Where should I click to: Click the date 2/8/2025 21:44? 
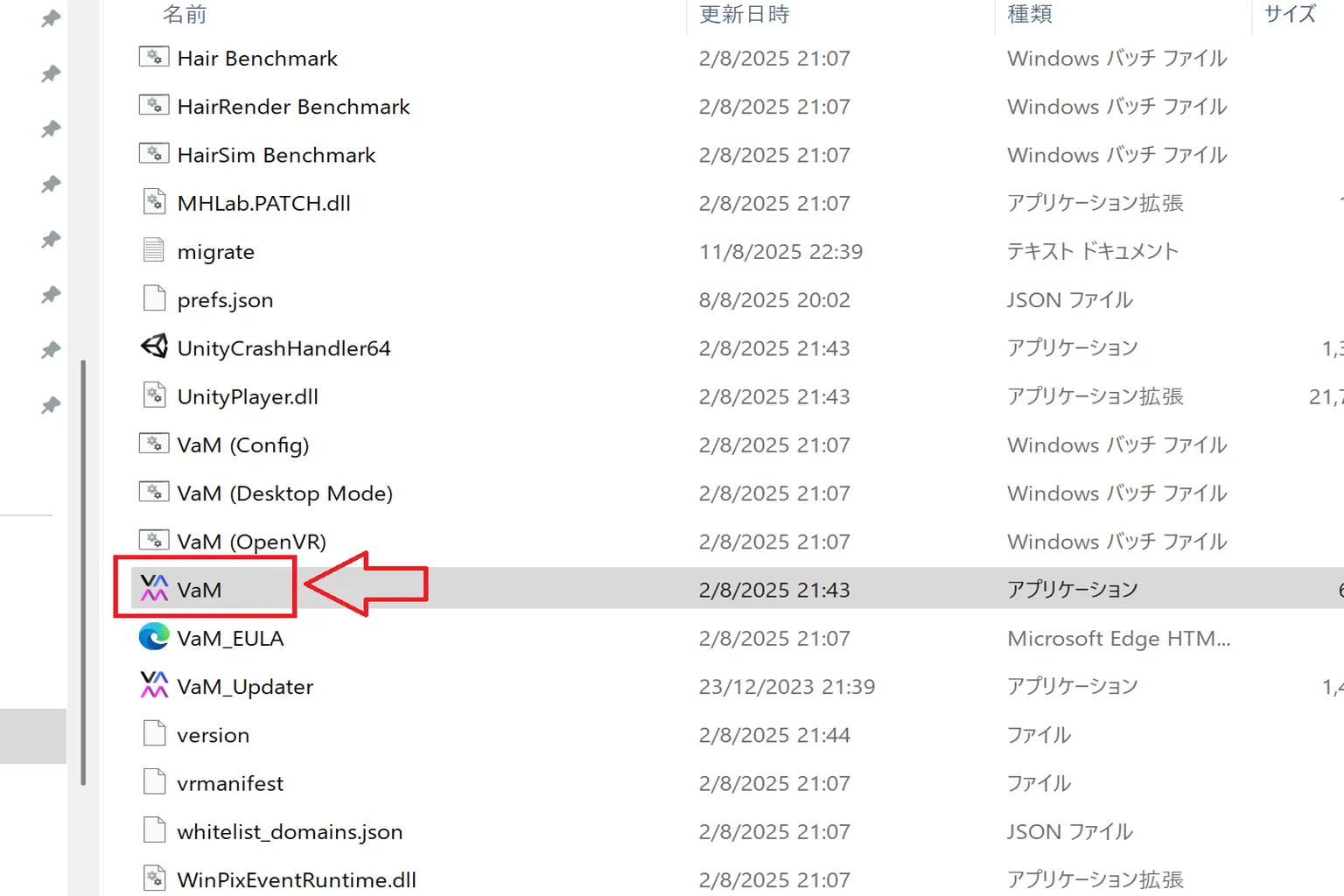coord(774,735)
